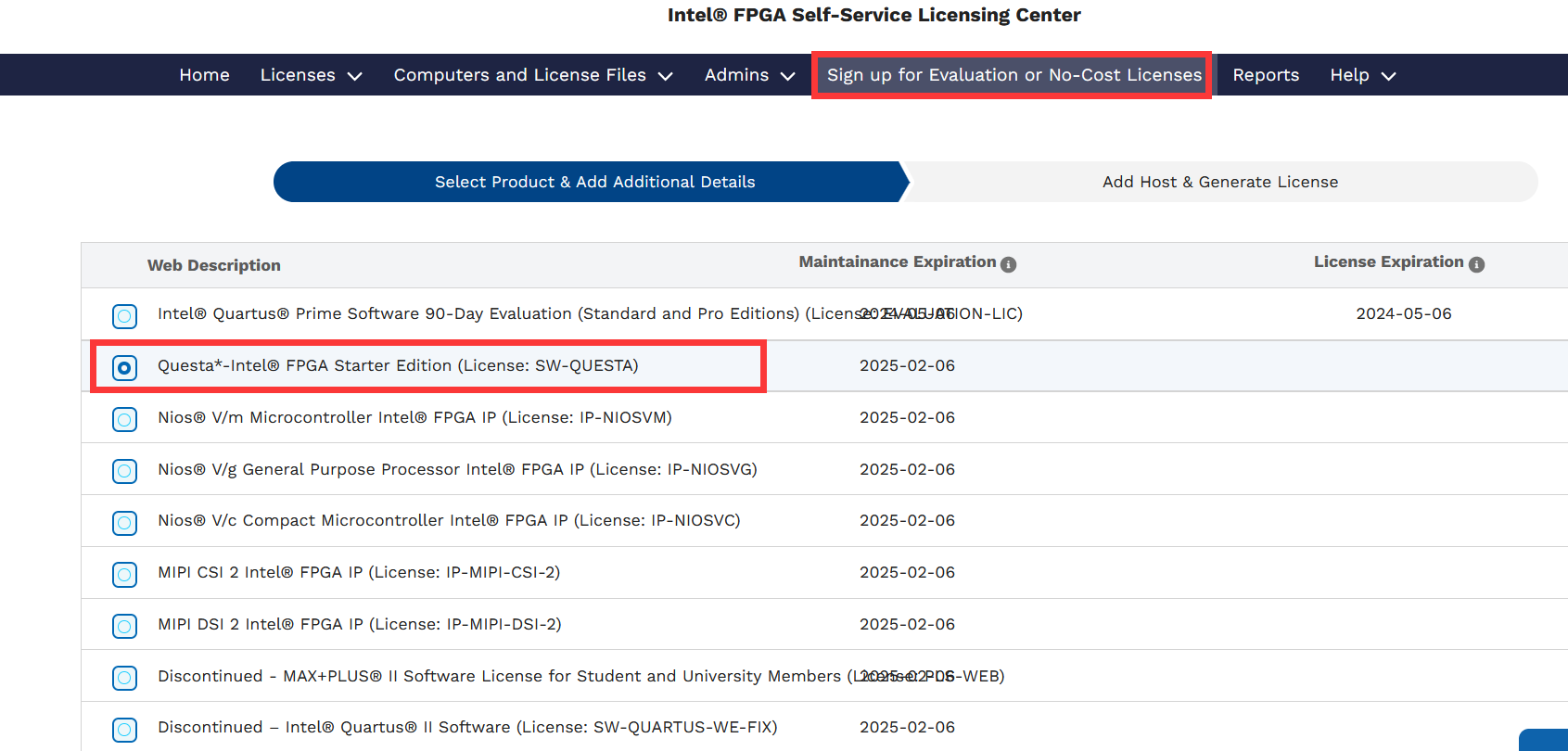Click MIPI CSI 2 Intel FPGA IP text
This screenshot has width=1568, height=751.
coord(359,572)
